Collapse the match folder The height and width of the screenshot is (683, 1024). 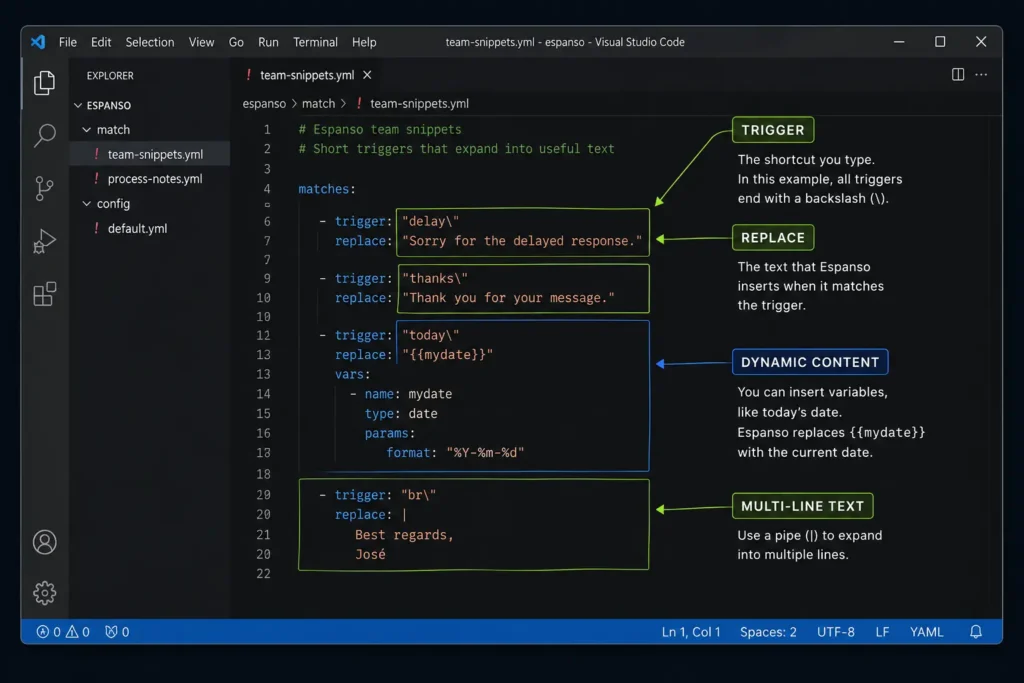tap(86, 130)
